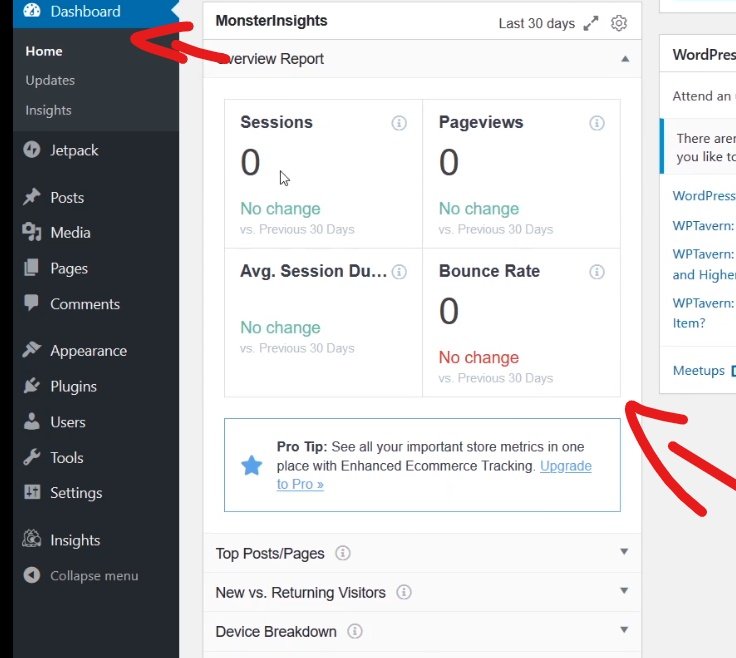Open the first WordPress news link

pos(704,196)
